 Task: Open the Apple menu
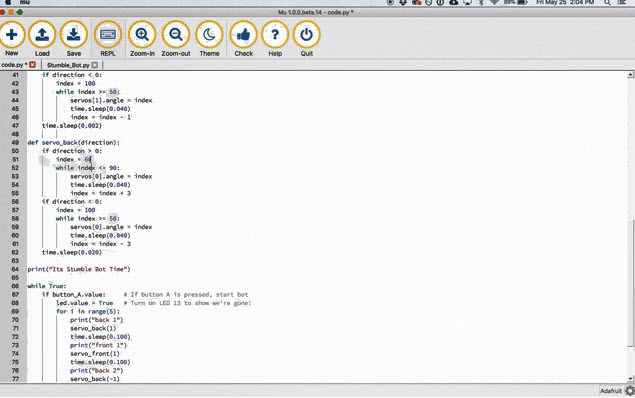pos(8,2)
